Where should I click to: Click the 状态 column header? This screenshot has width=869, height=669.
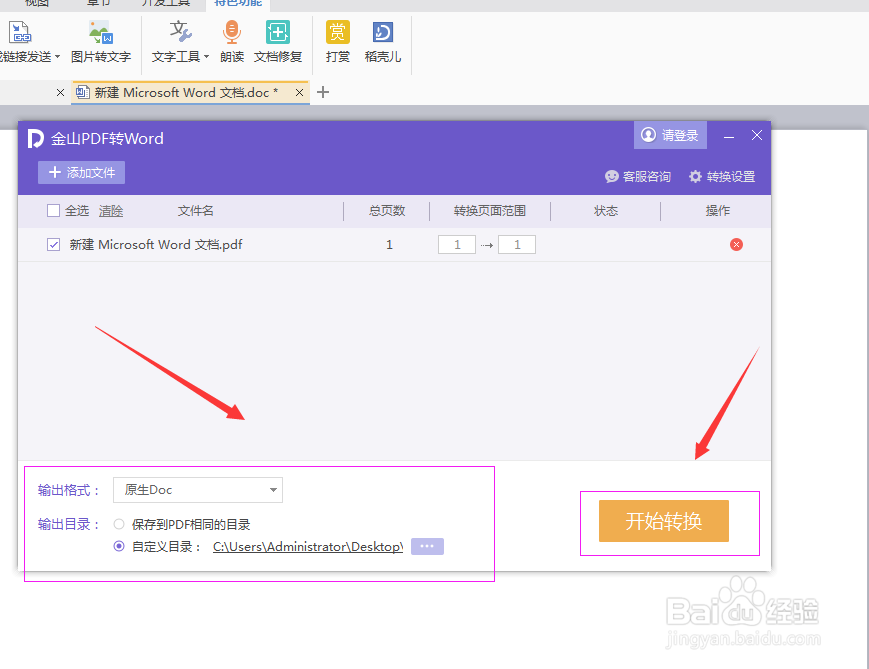coord(605,211)
